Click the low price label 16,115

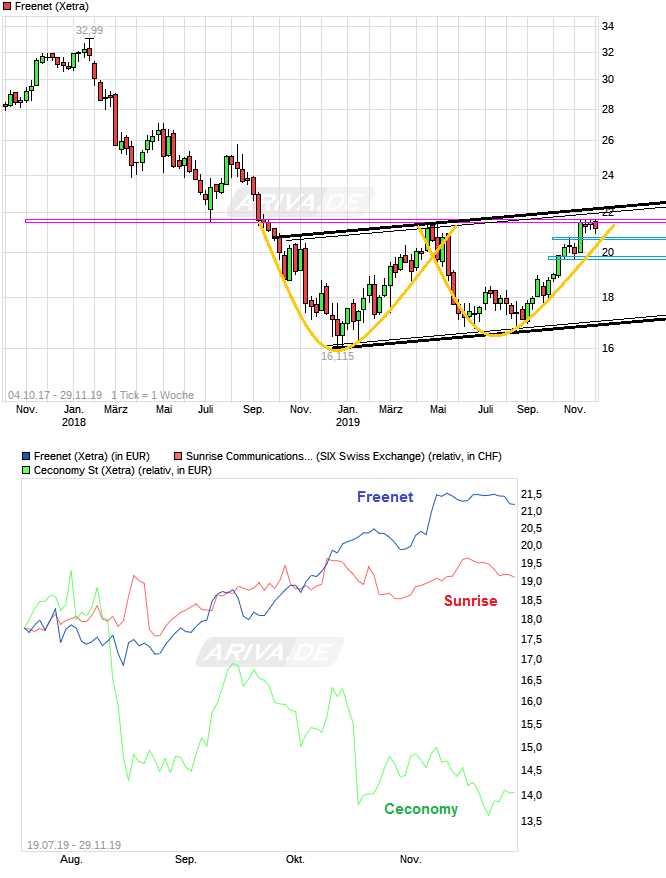tap(337, 356)
